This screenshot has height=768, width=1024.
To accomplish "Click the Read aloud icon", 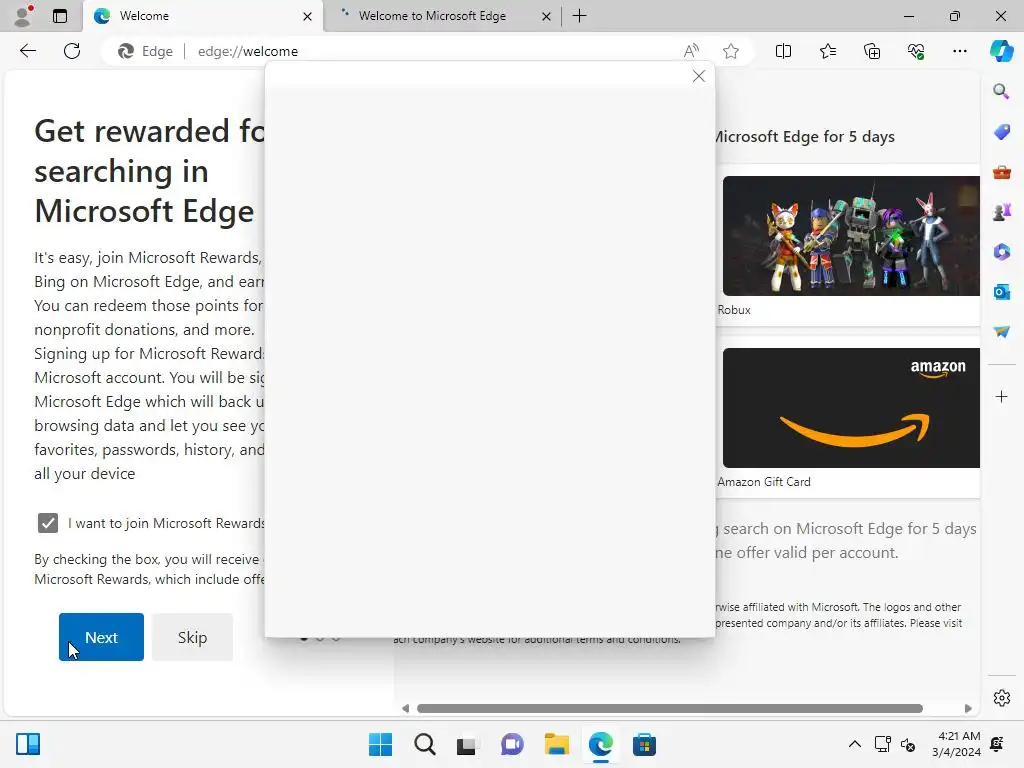I will (x=691, y=51).
